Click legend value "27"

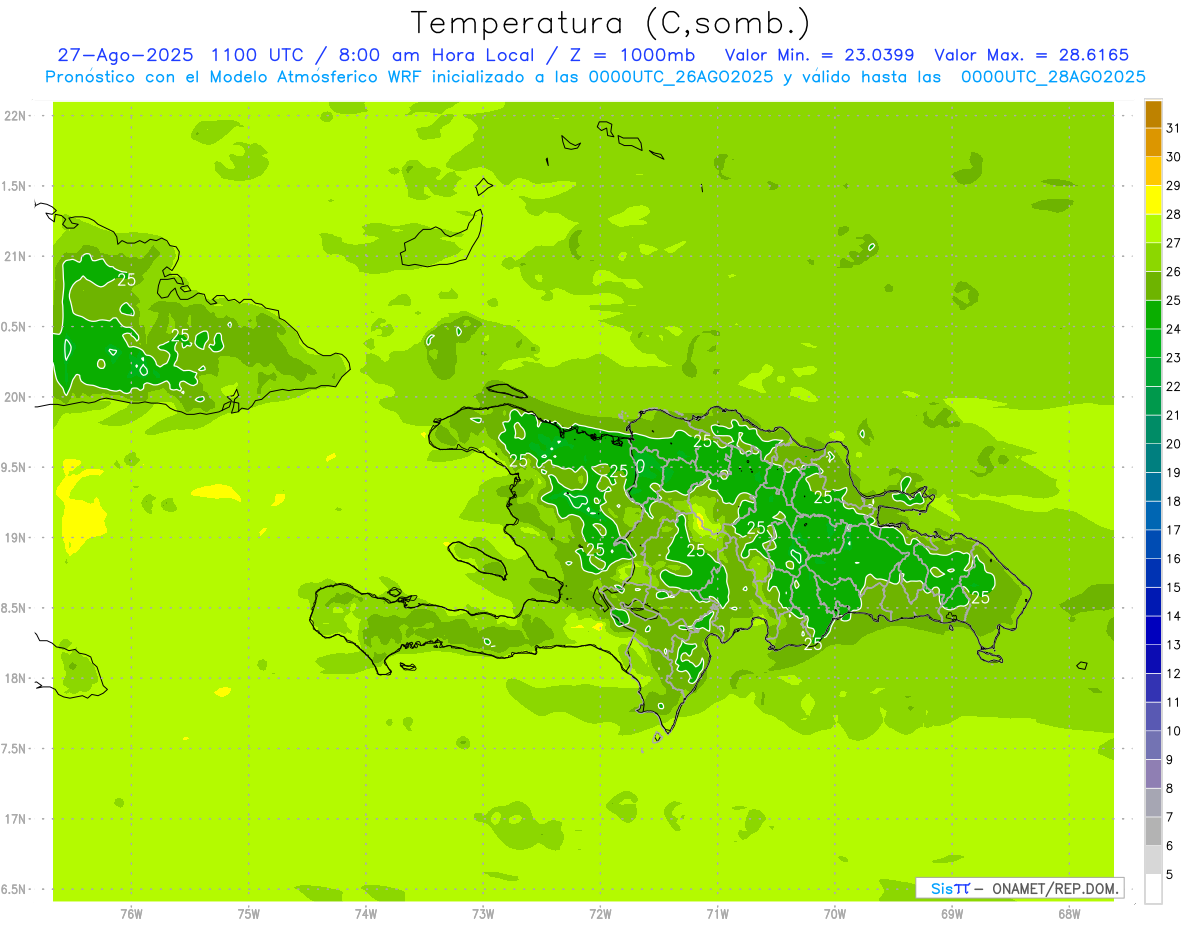pyautogui.click(x=1173, y=243)
